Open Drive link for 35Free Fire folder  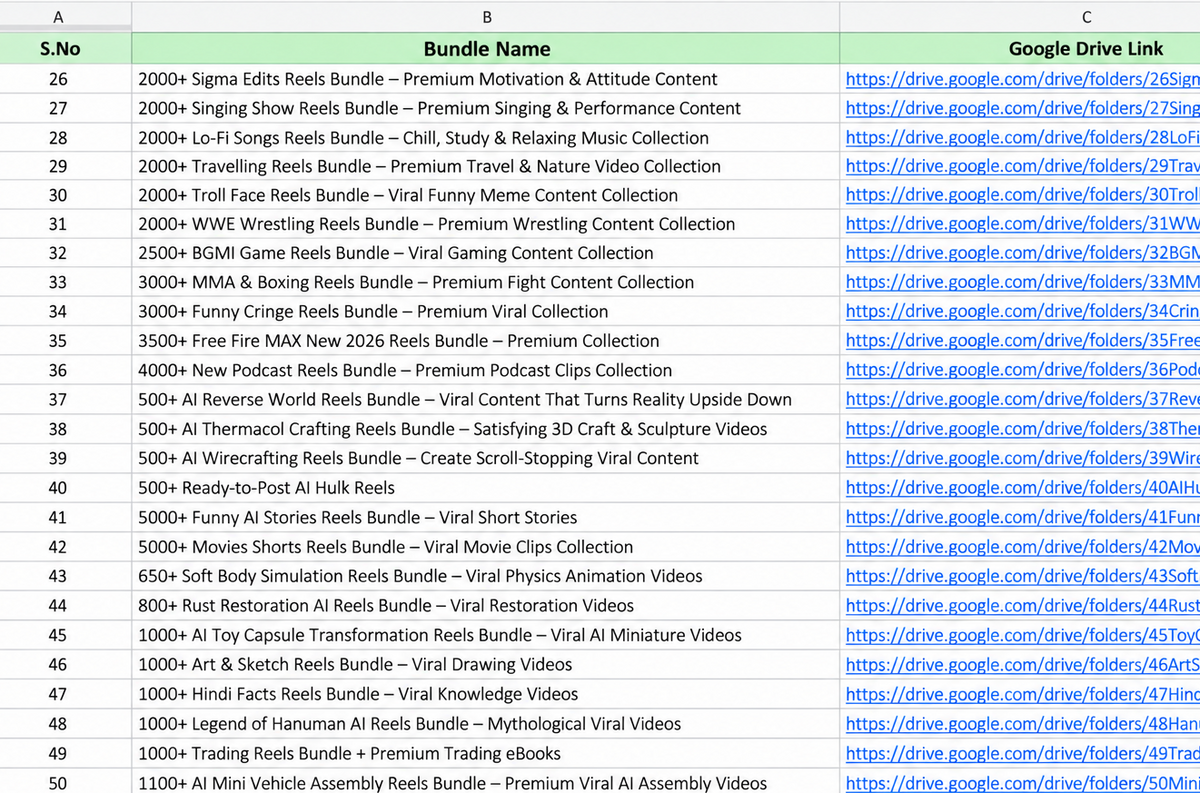tap(1022, 341)
